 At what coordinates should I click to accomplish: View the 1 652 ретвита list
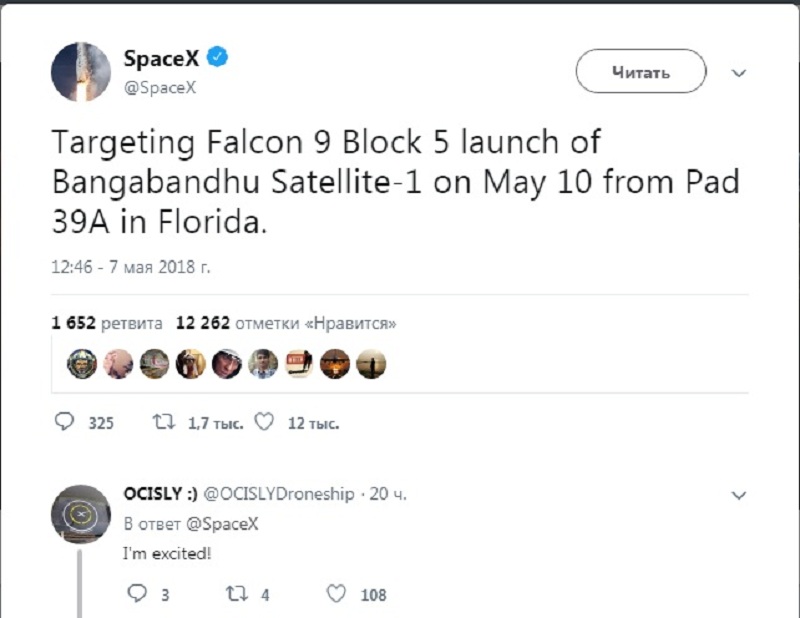[107, 323]
